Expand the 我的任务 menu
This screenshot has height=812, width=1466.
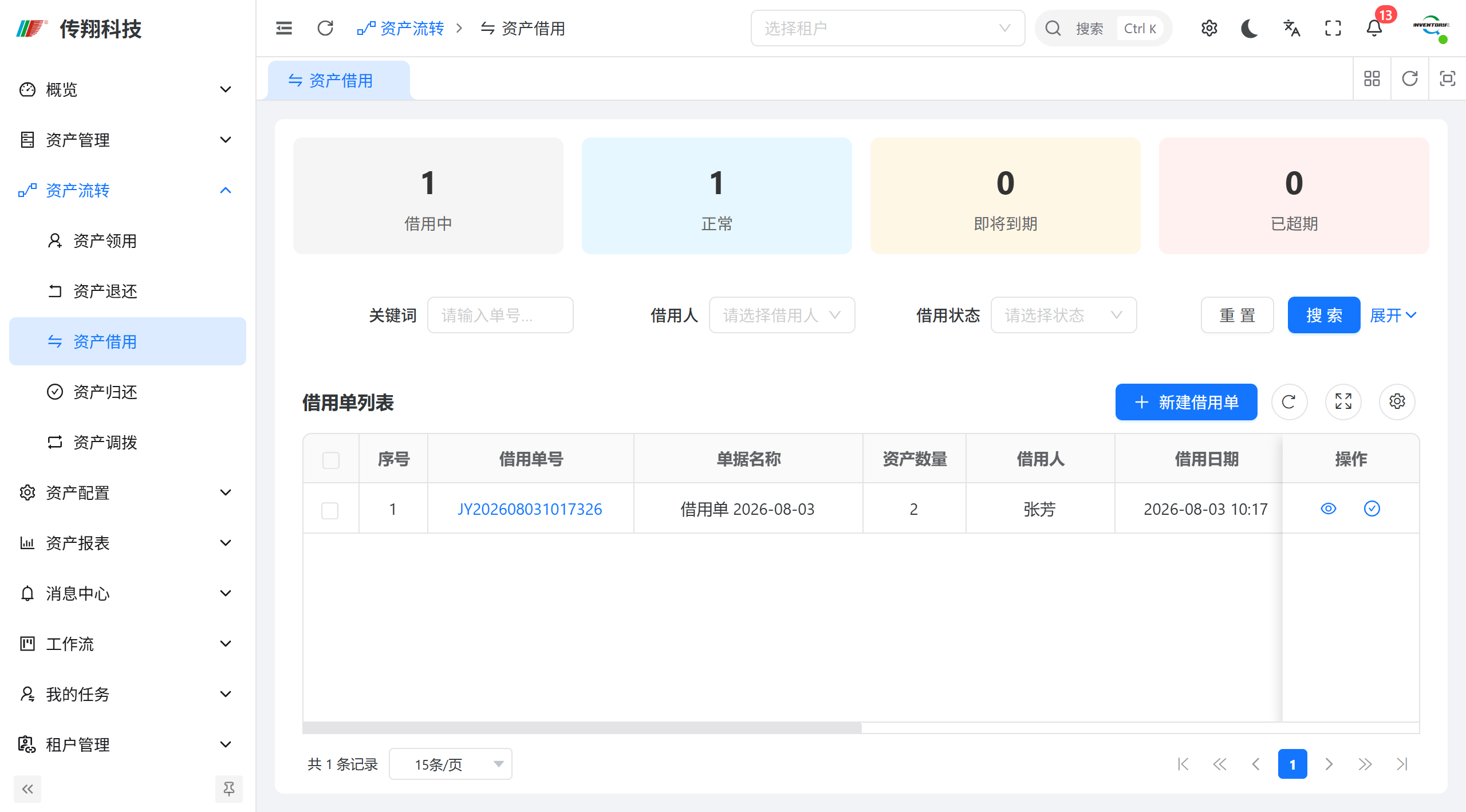point(127,694)
